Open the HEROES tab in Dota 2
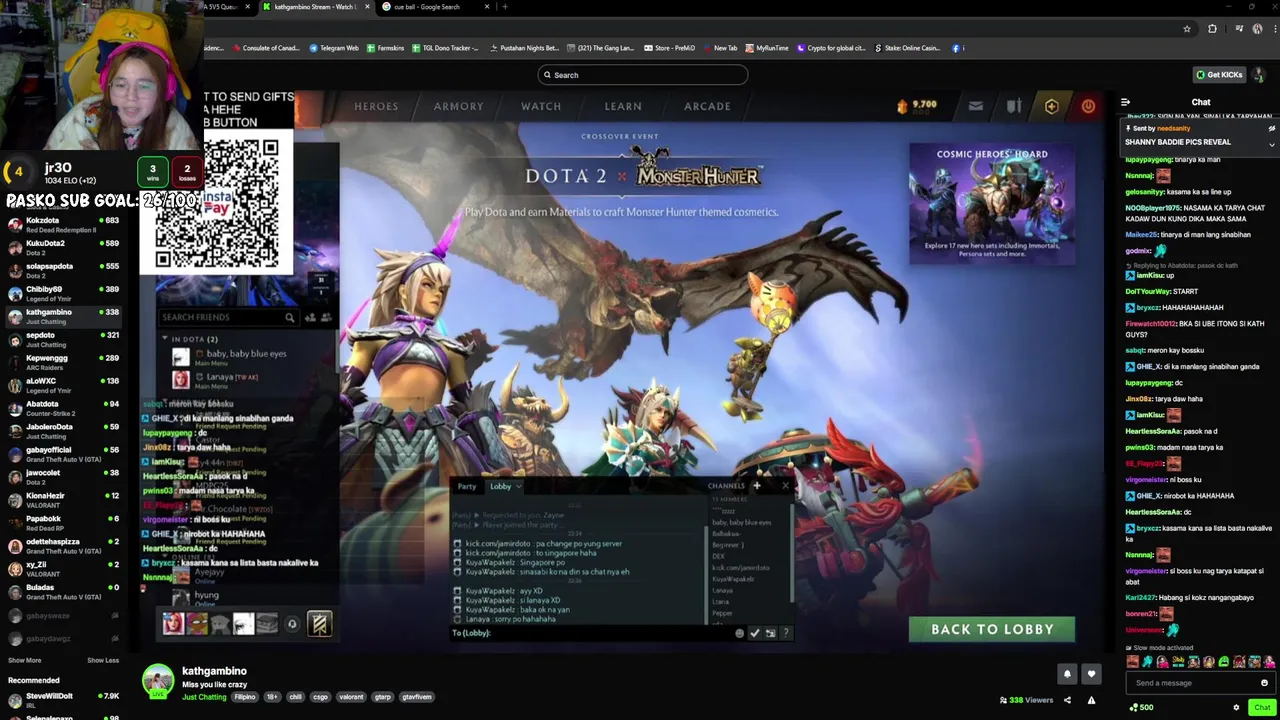 tap(376, 106)
